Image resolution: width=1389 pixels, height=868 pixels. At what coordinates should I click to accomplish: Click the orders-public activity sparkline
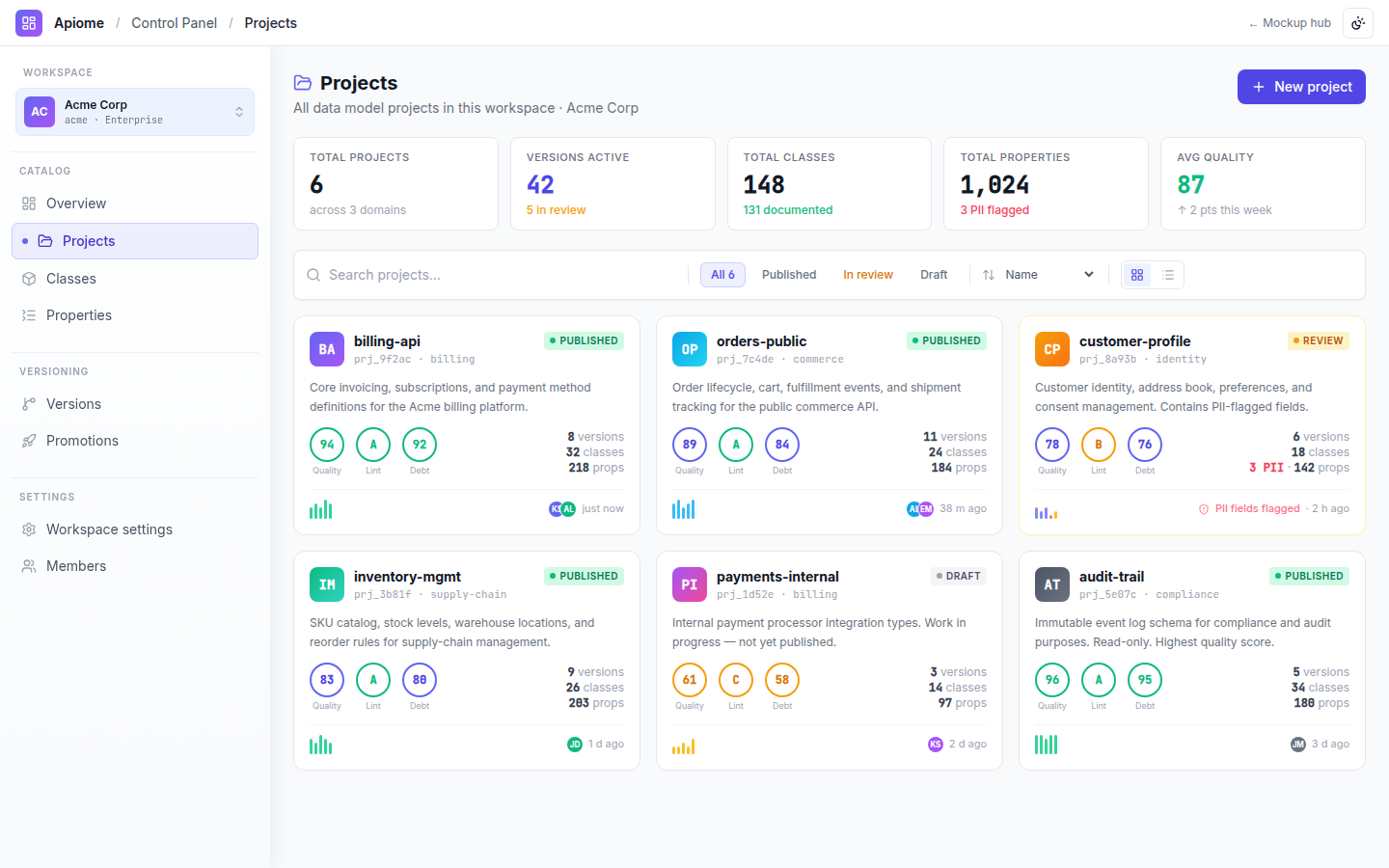(x=684, y=509)
